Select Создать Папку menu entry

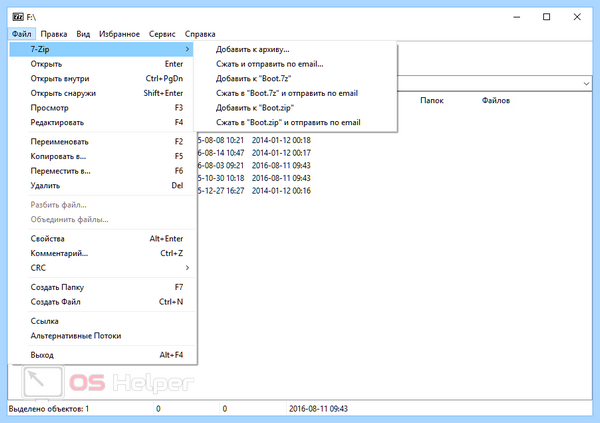[101, 287]
